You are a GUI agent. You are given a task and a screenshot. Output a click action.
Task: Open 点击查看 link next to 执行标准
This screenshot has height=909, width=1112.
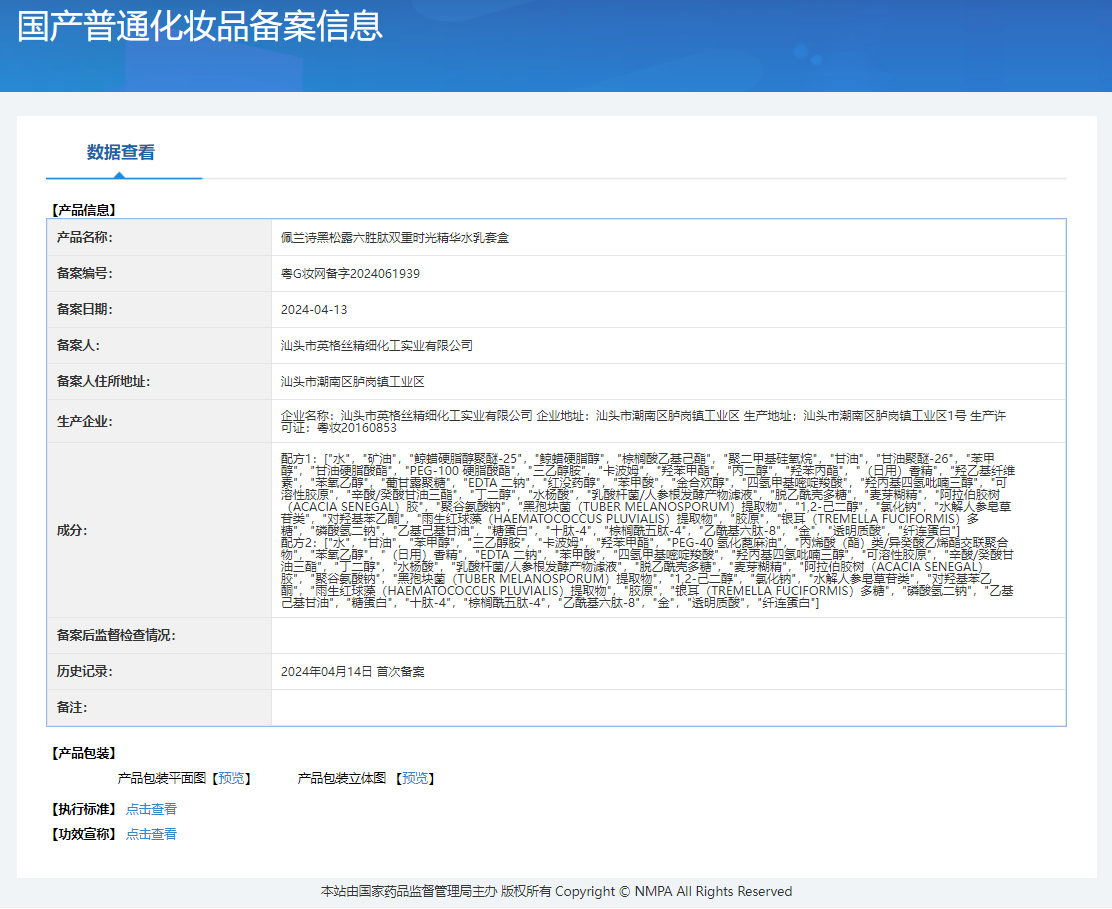151,809
